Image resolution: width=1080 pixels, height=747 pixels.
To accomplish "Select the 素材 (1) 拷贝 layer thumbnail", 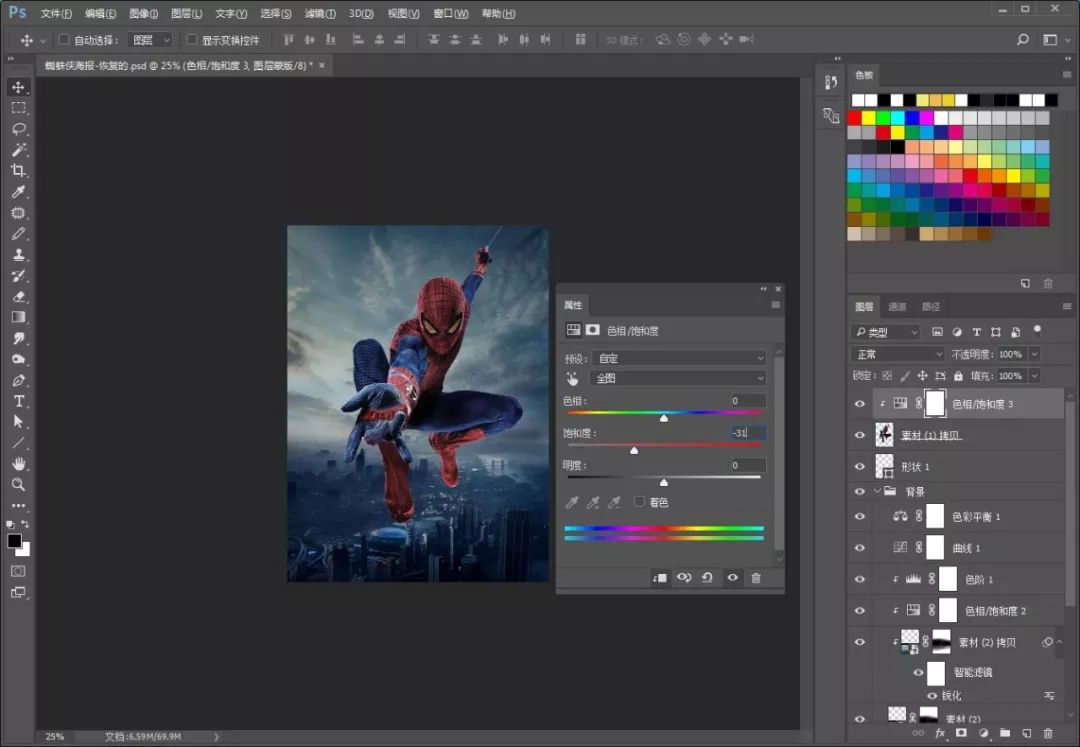I will click(x=884, y=435).
